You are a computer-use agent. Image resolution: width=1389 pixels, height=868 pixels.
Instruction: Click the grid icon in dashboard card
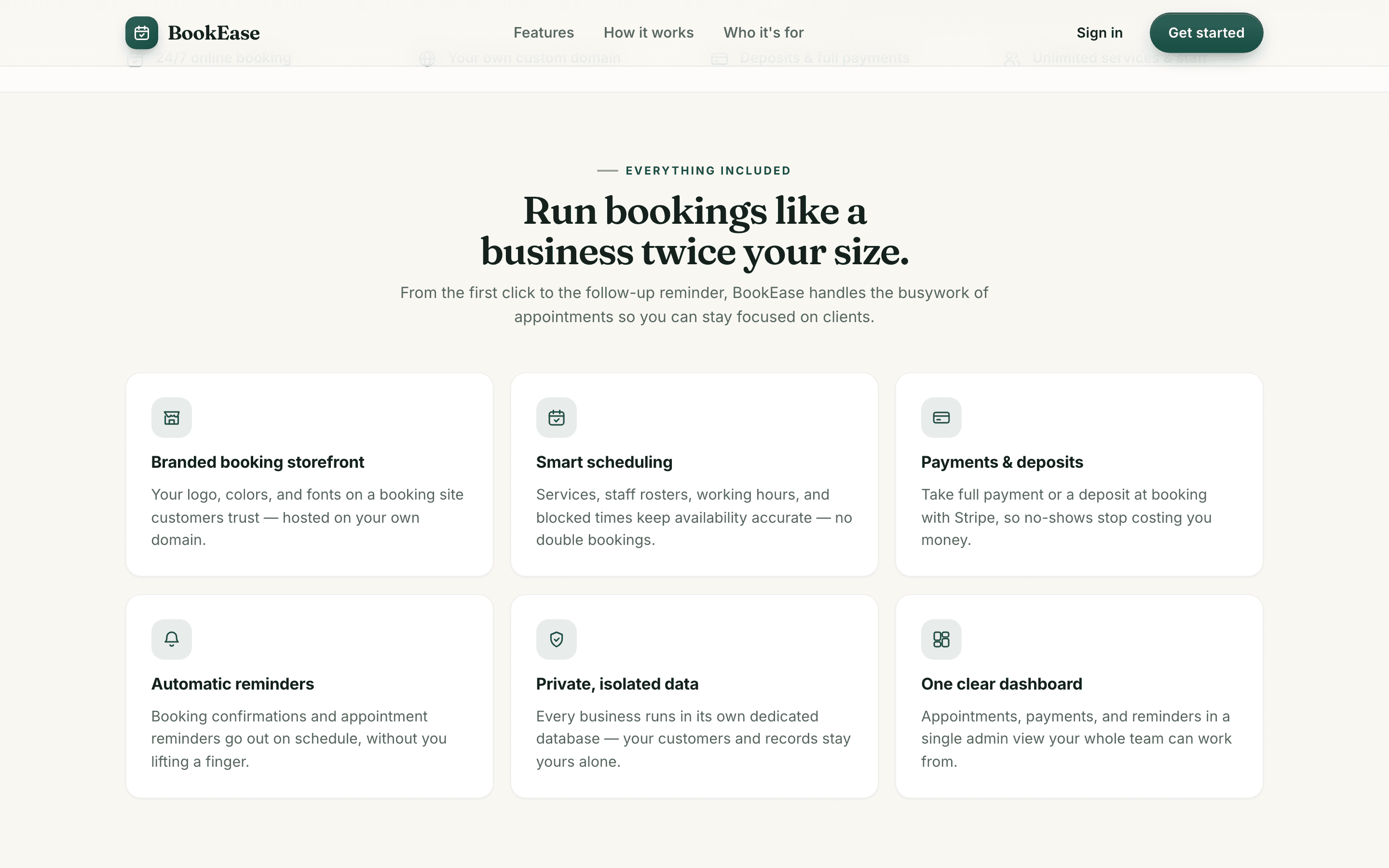tap(941, 639)
